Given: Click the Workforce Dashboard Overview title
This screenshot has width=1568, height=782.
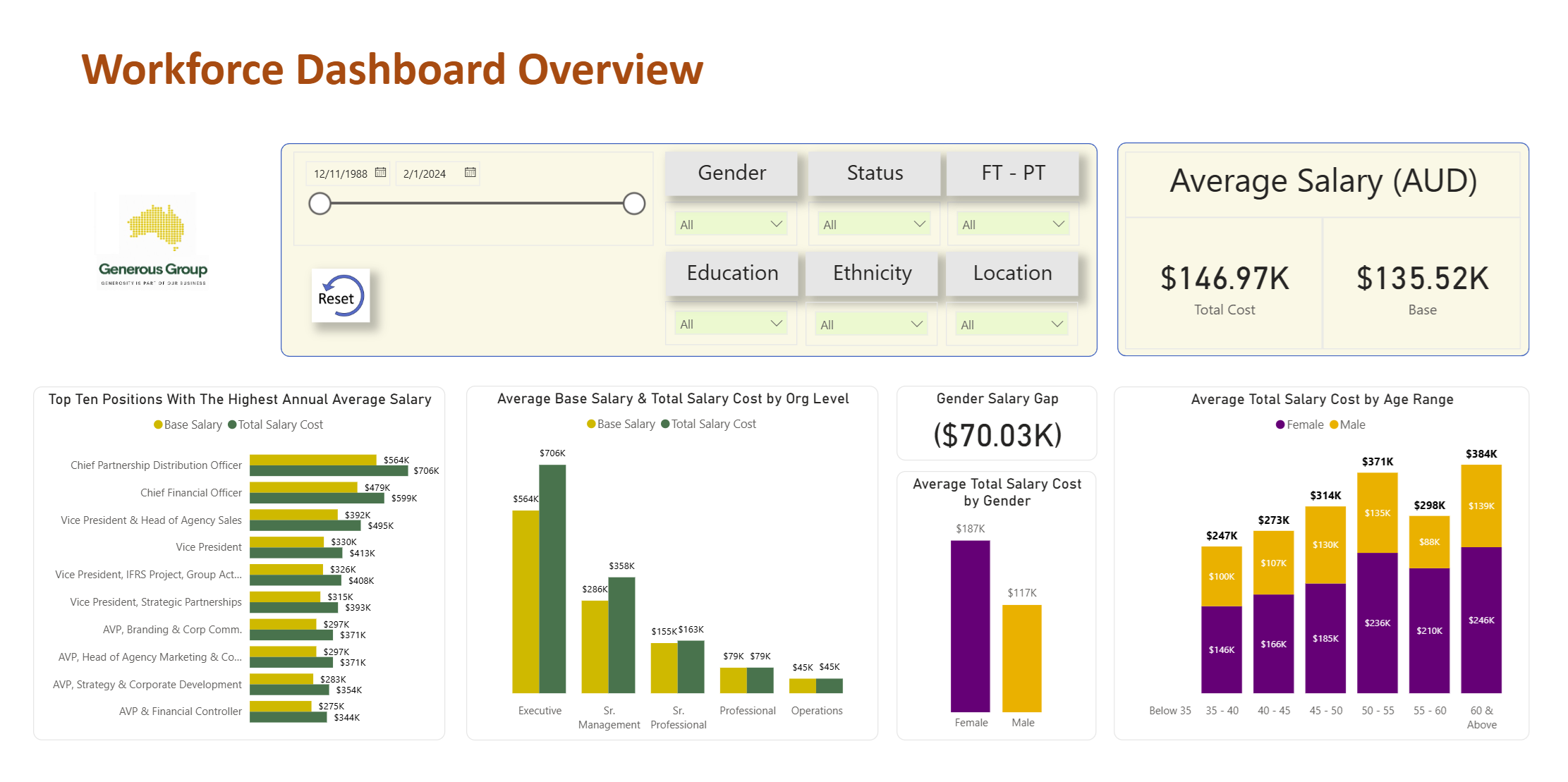Looking at the screenshot, I should point(393,70).
